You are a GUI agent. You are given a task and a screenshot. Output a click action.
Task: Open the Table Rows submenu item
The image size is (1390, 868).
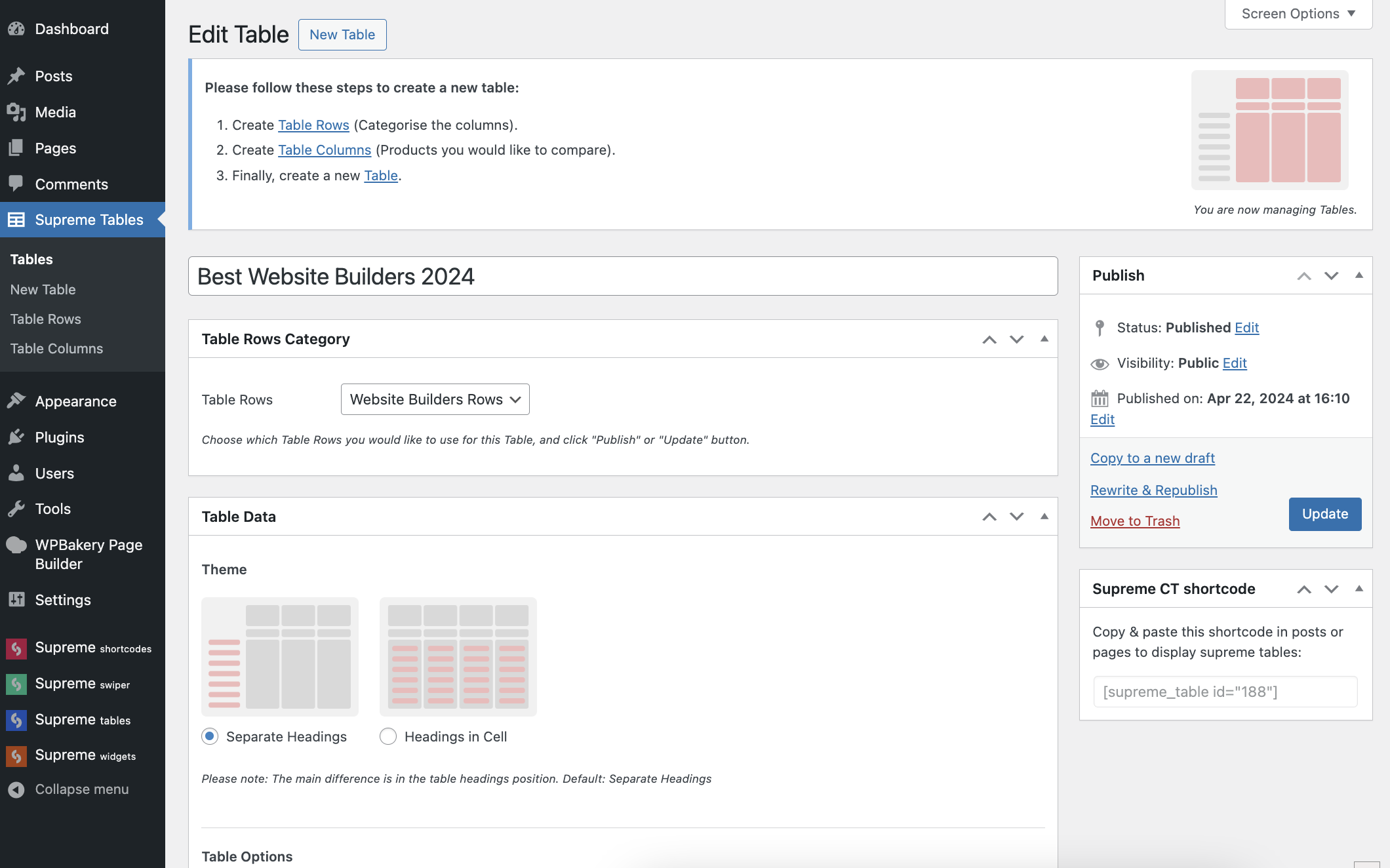point(46,319)
